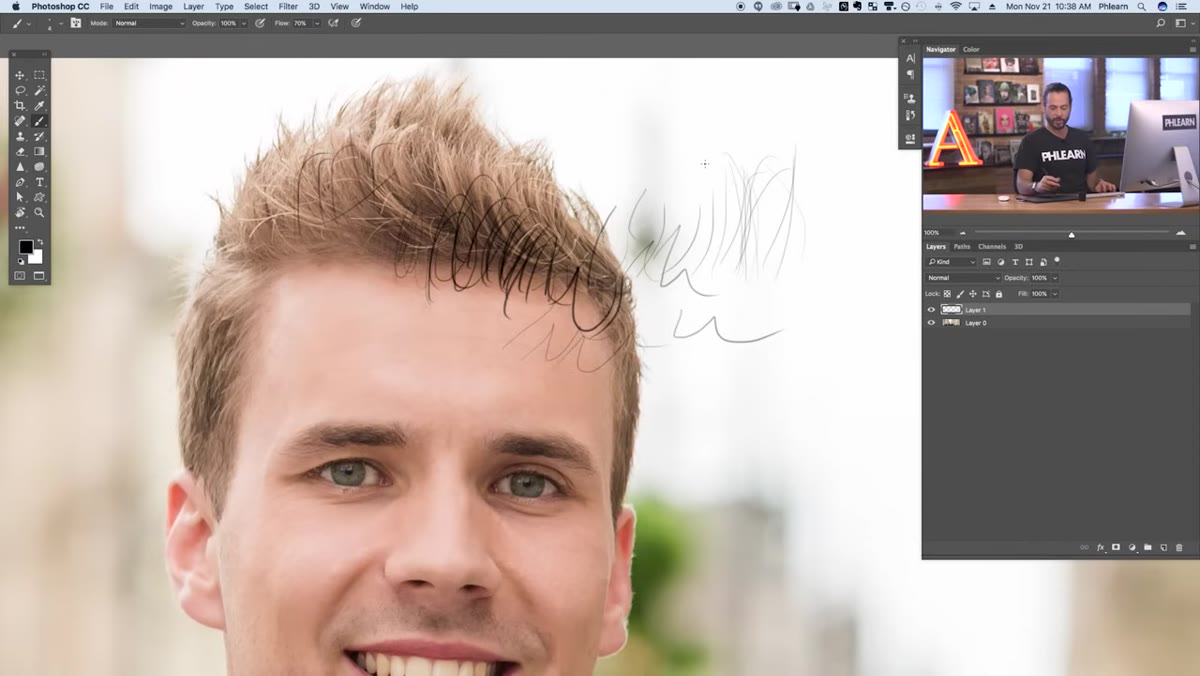Viewport: 1200px width, 676px height.
Task: Toggle lock image pixels brush icon
Action: [x=961, y=294]
